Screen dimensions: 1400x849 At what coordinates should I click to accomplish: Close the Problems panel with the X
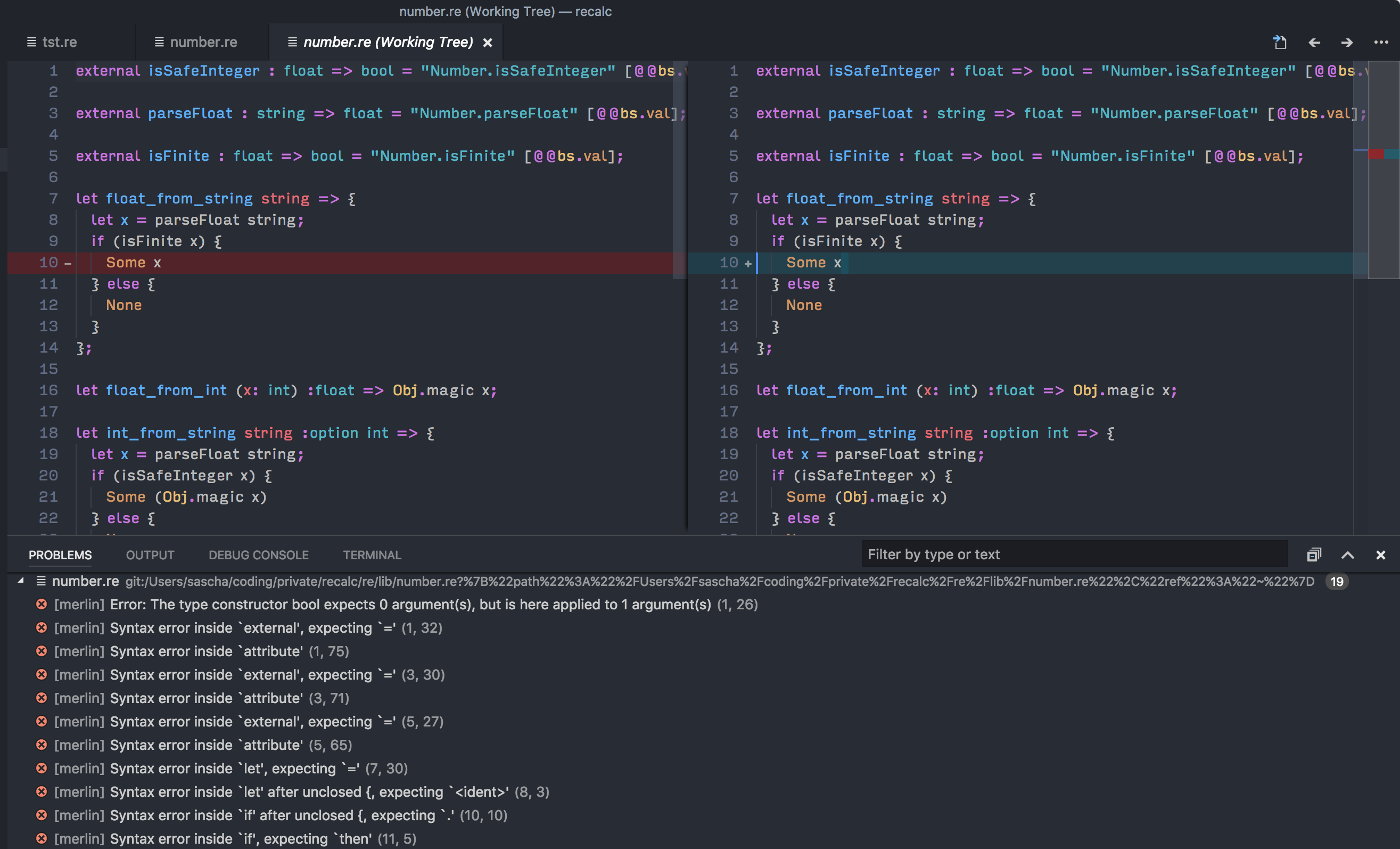click(1381, 555)
